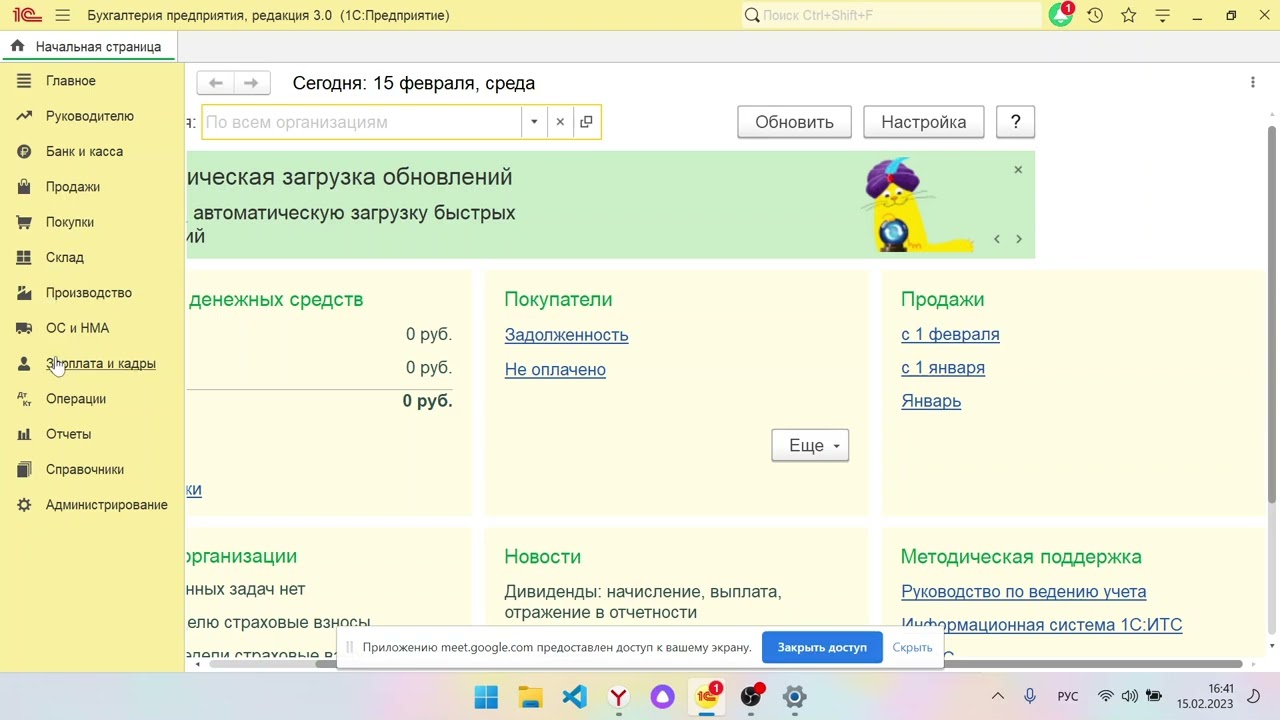1280x720 pixels.
Task: Open the history clock icon
Action: click(x=1095, y=15)
